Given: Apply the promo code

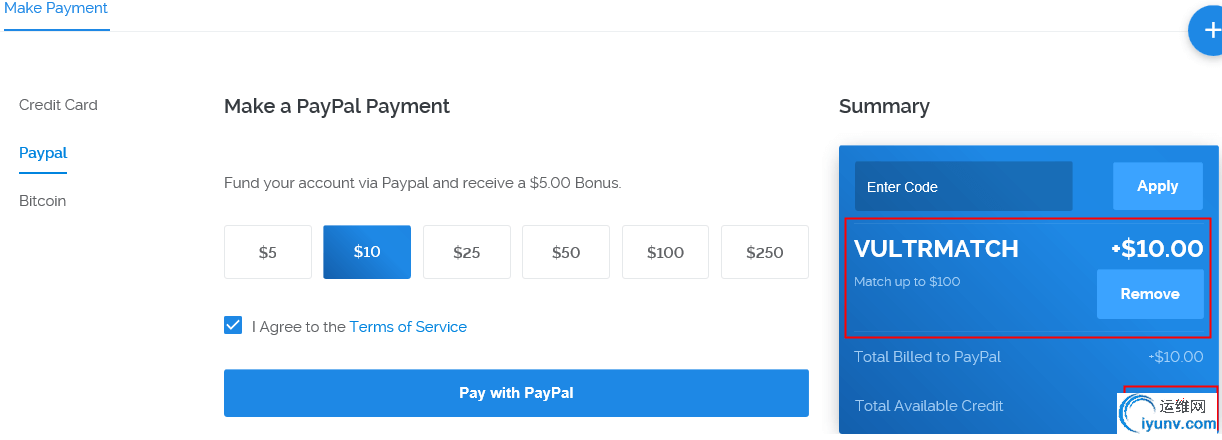Looking at the screenshot, I should click(1157, 186).
